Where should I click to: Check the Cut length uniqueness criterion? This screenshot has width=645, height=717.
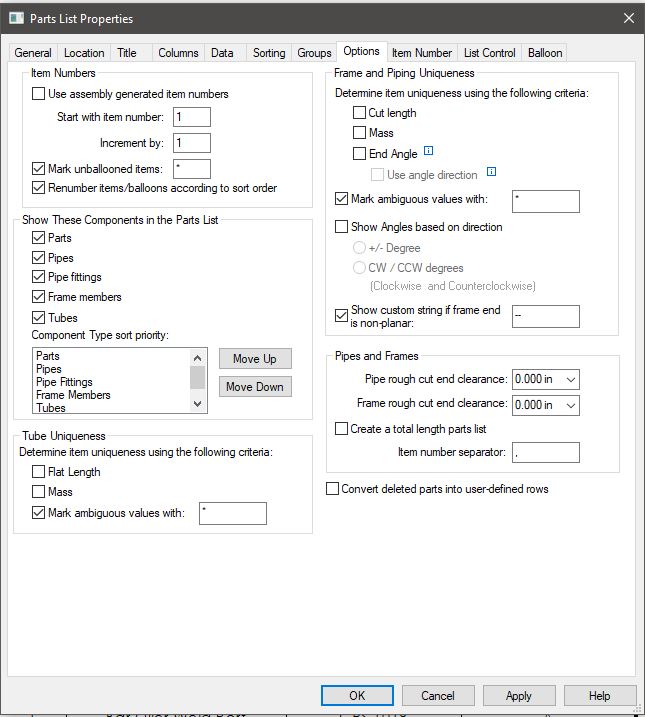coord(359,113)
